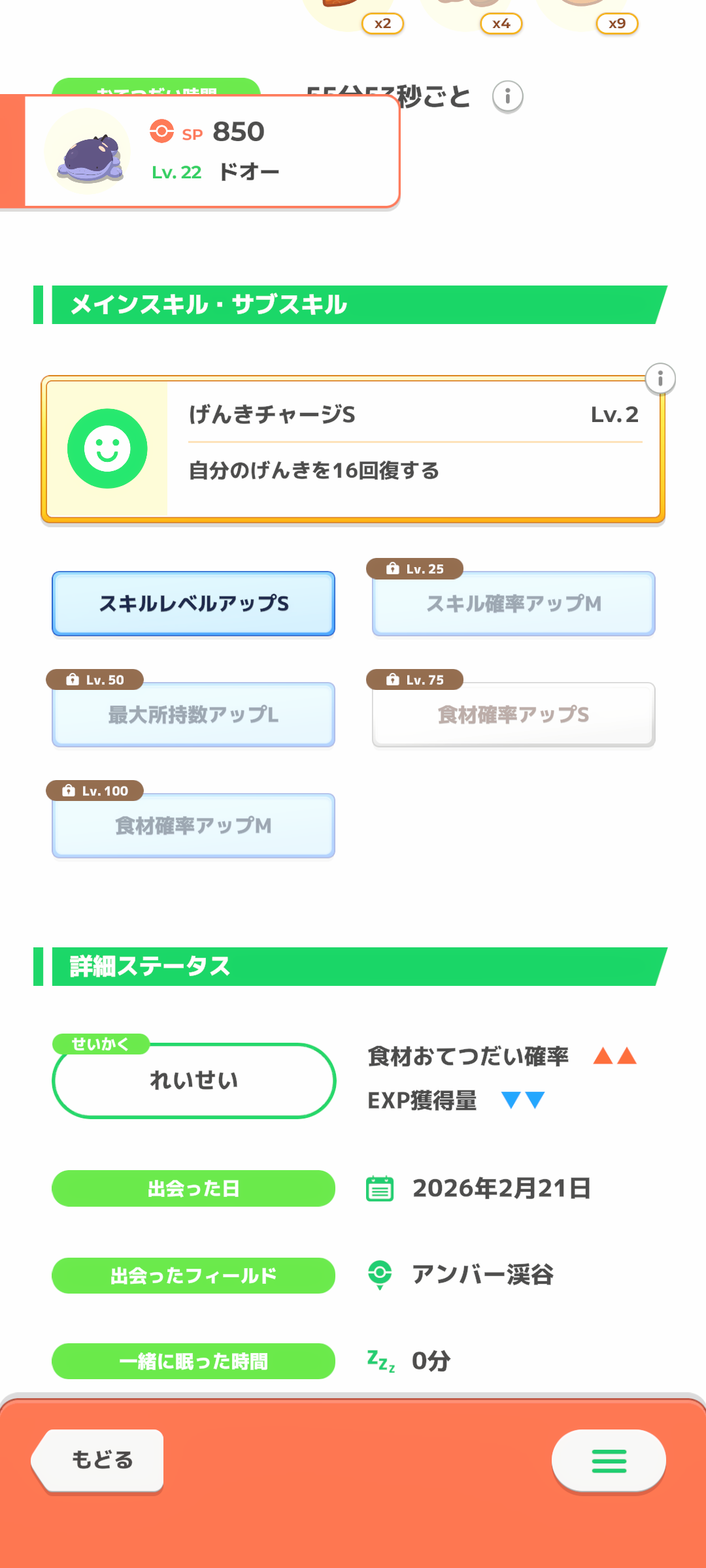706x1568 pixels.
Task: Open the hamburger menu button
Action: 609,1461
